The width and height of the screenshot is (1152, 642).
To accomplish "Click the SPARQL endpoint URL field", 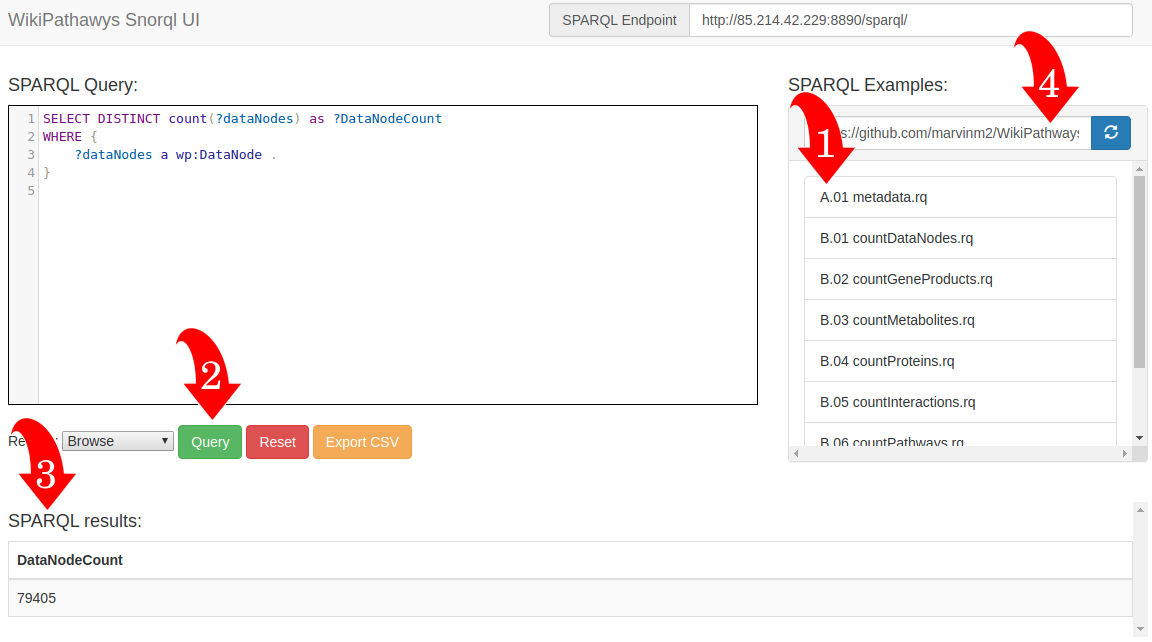I will click(x=910, y=19).
